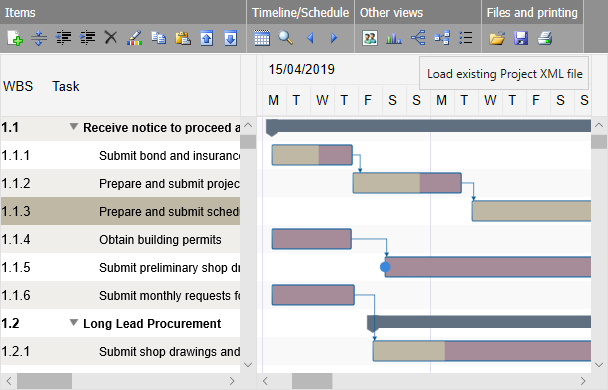608x390 pixels.
Task: Move the selected item down
Action: [231, 38]
